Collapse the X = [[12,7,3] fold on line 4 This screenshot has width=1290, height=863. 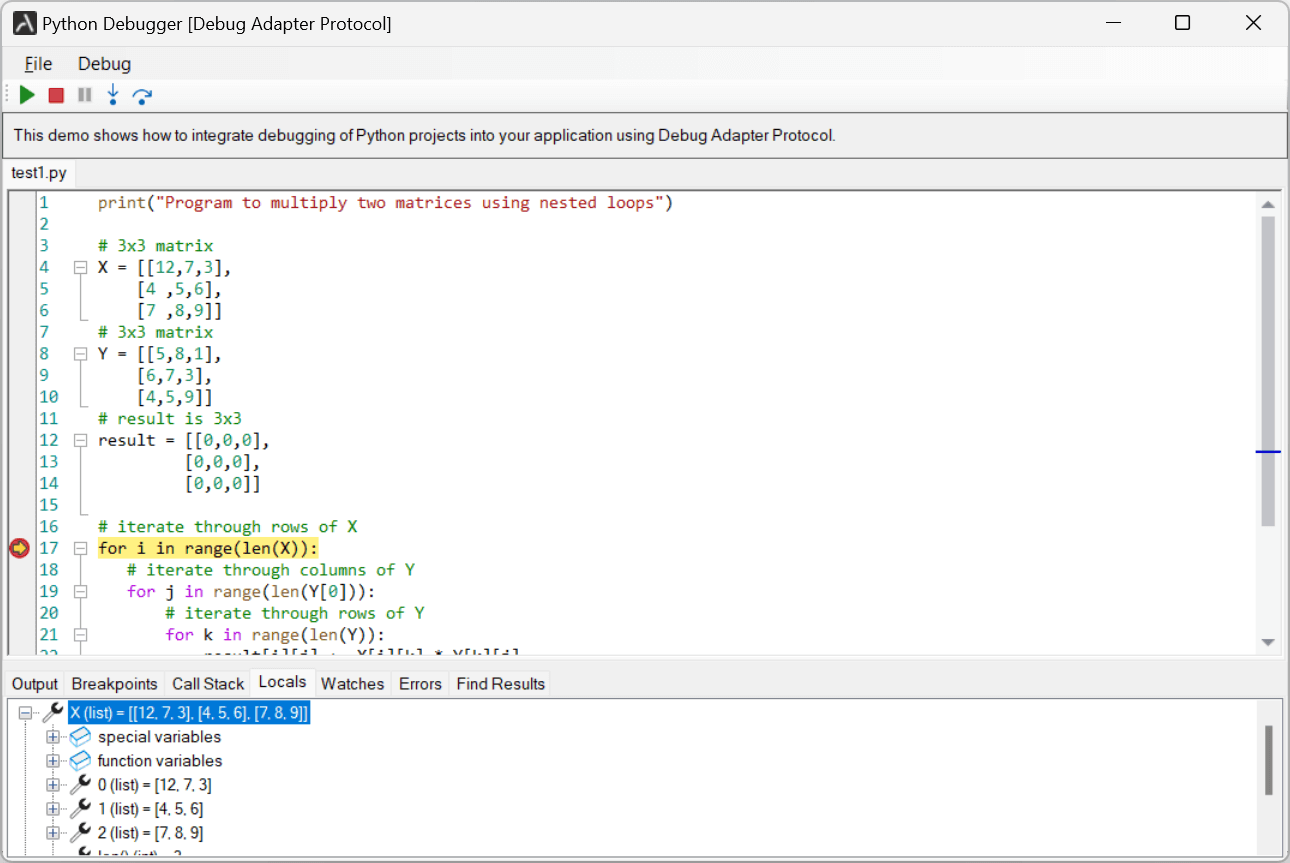point(80,268)
